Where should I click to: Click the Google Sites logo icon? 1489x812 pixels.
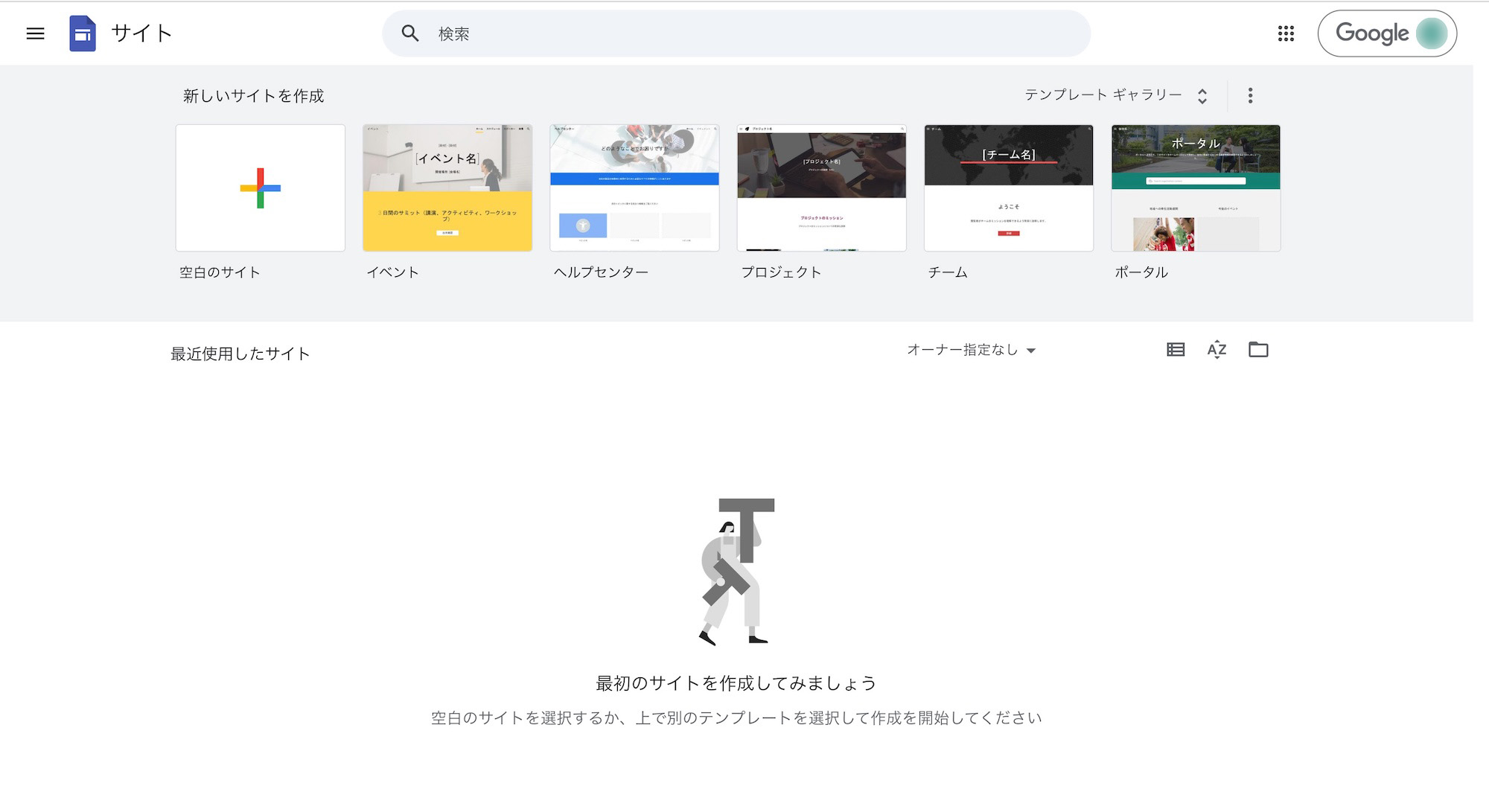83,33
